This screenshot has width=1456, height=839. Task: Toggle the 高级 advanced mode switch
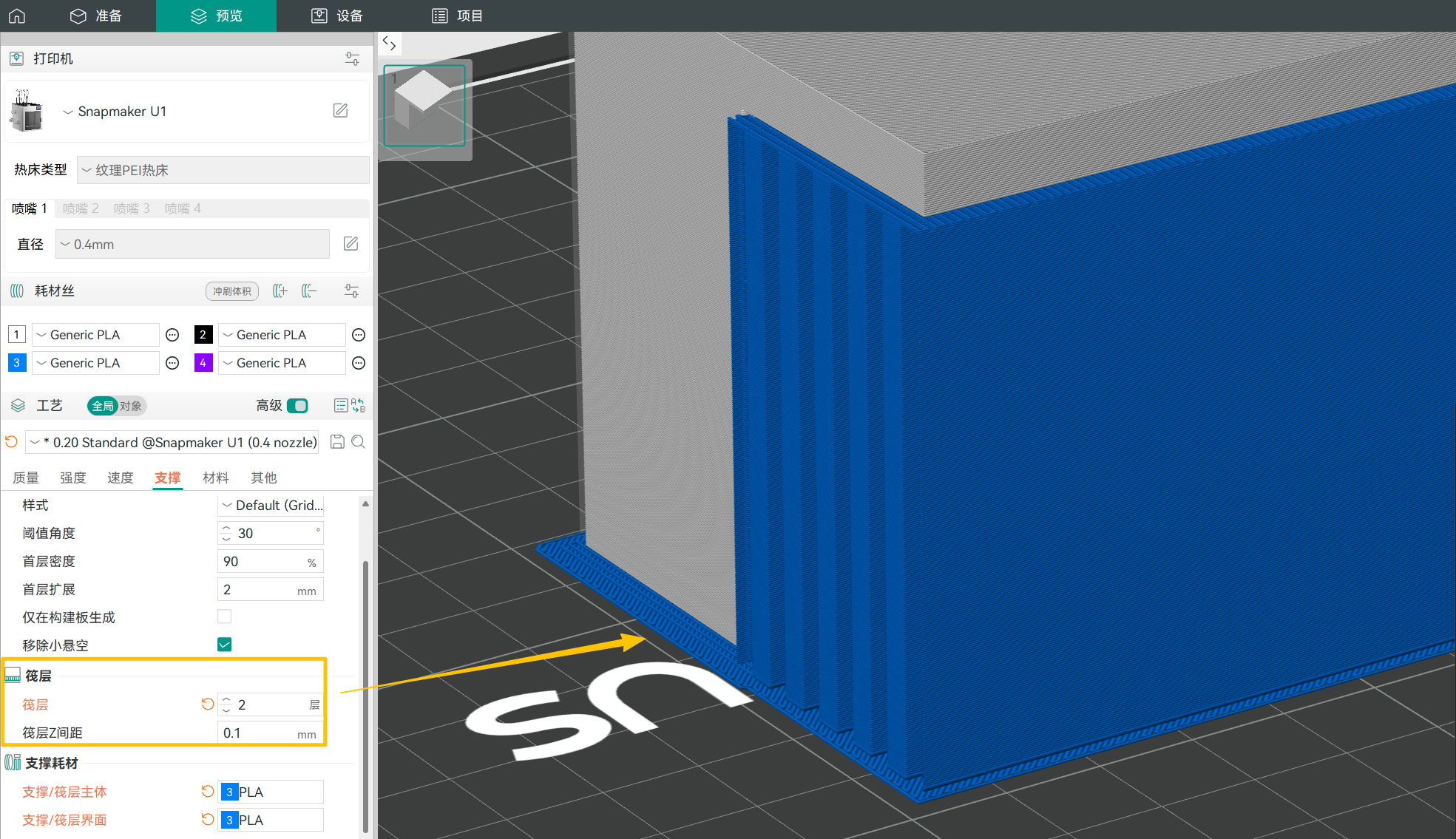pos(297,406)
